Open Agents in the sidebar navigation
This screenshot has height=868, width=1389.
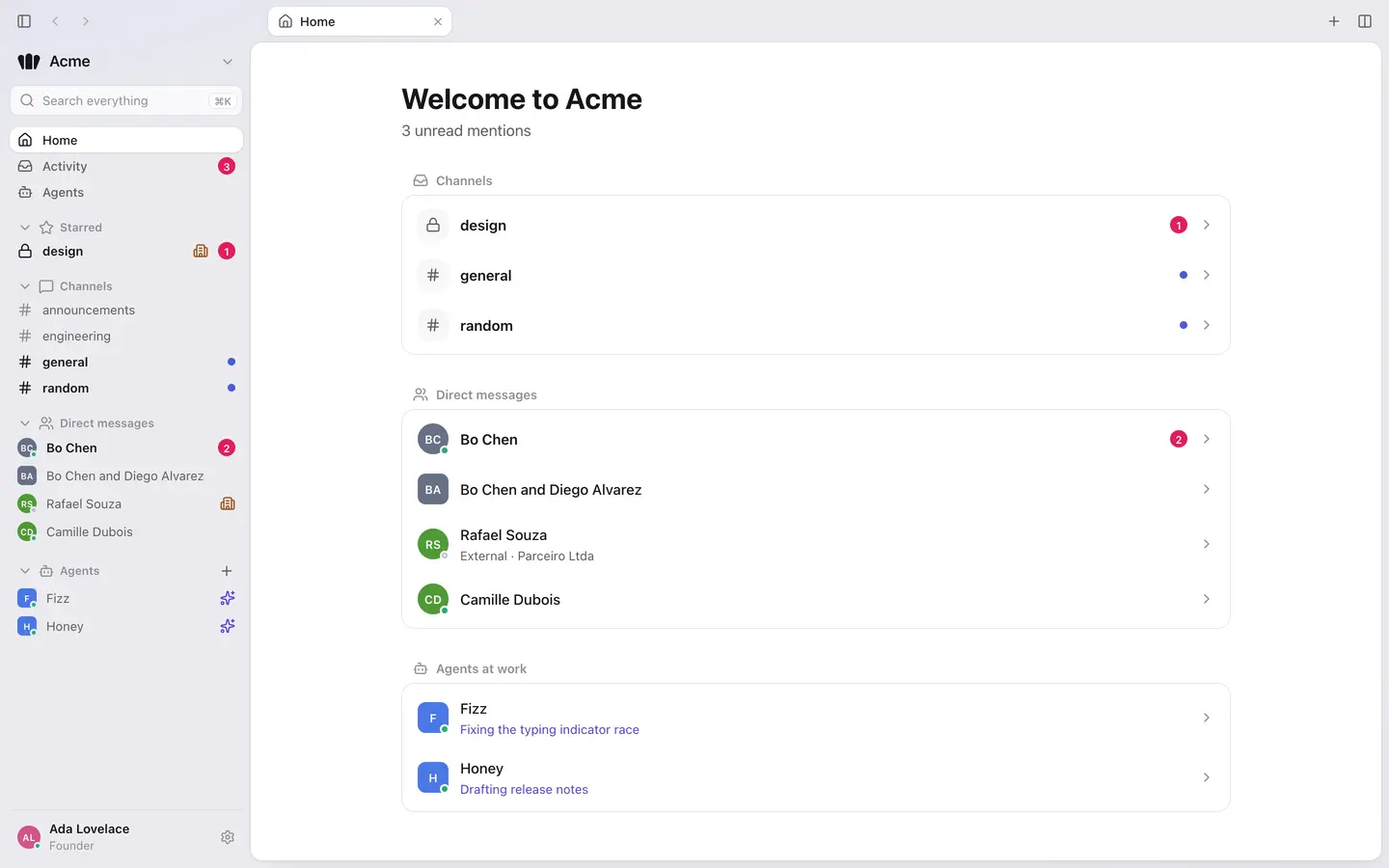(126, 192)
